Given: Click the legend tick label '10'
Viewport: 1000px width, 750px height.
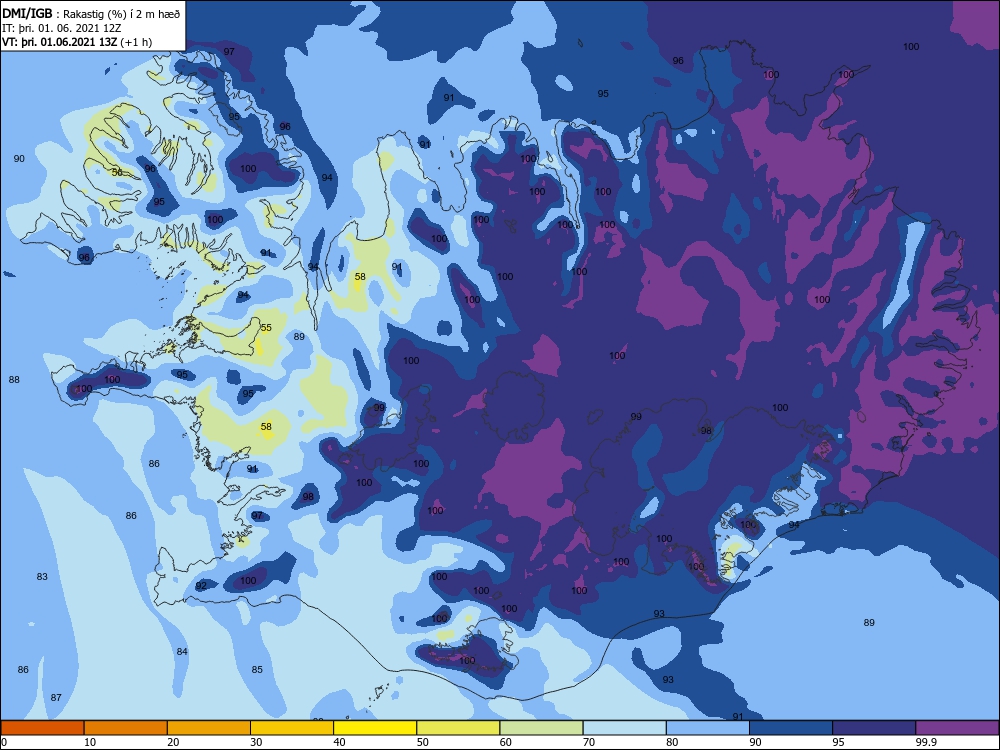Looking at the screenshot, I should 90,742.
